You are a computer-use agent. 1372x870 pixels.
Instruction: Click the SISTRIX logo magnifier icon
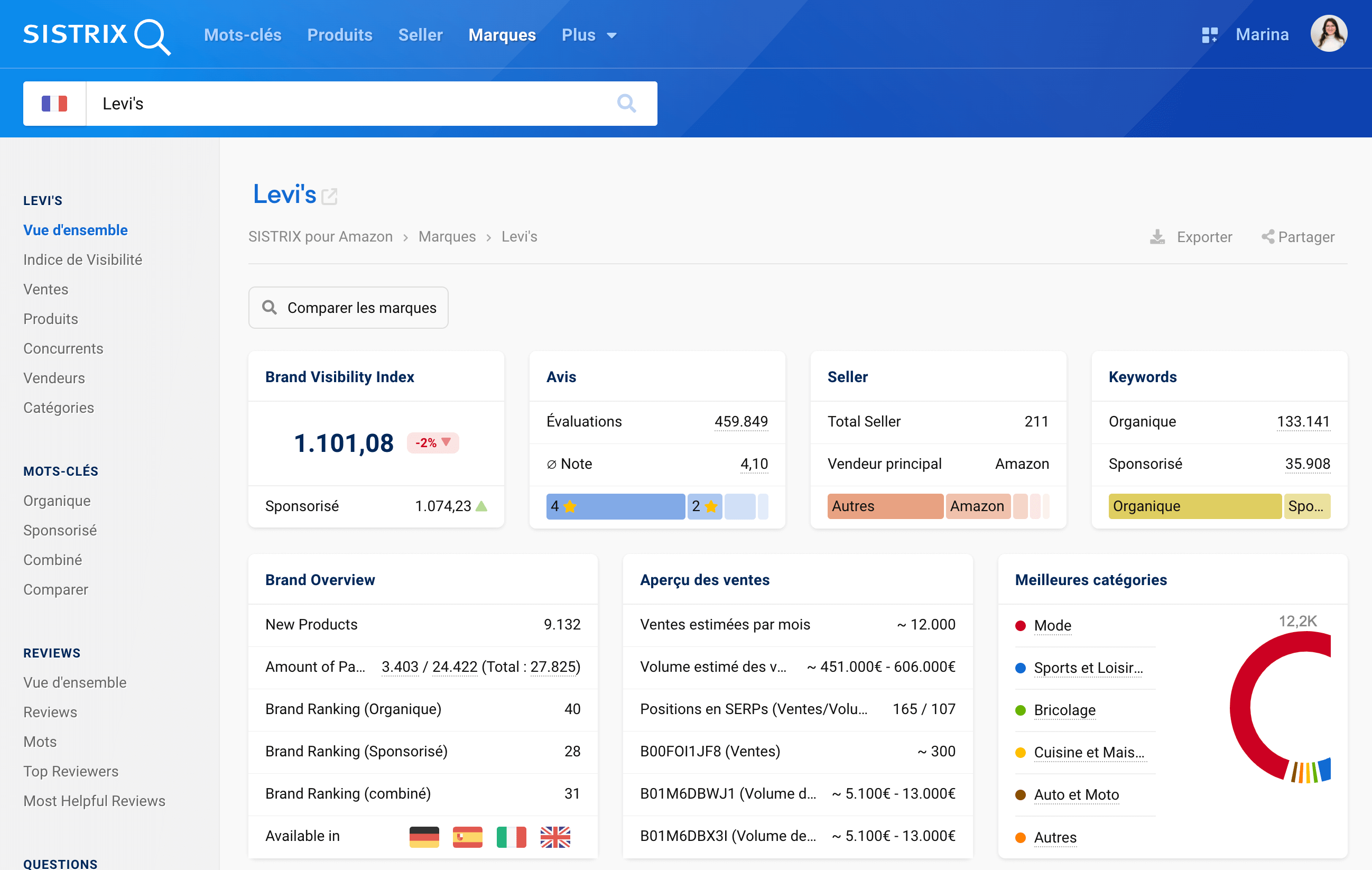pos(152,36)
